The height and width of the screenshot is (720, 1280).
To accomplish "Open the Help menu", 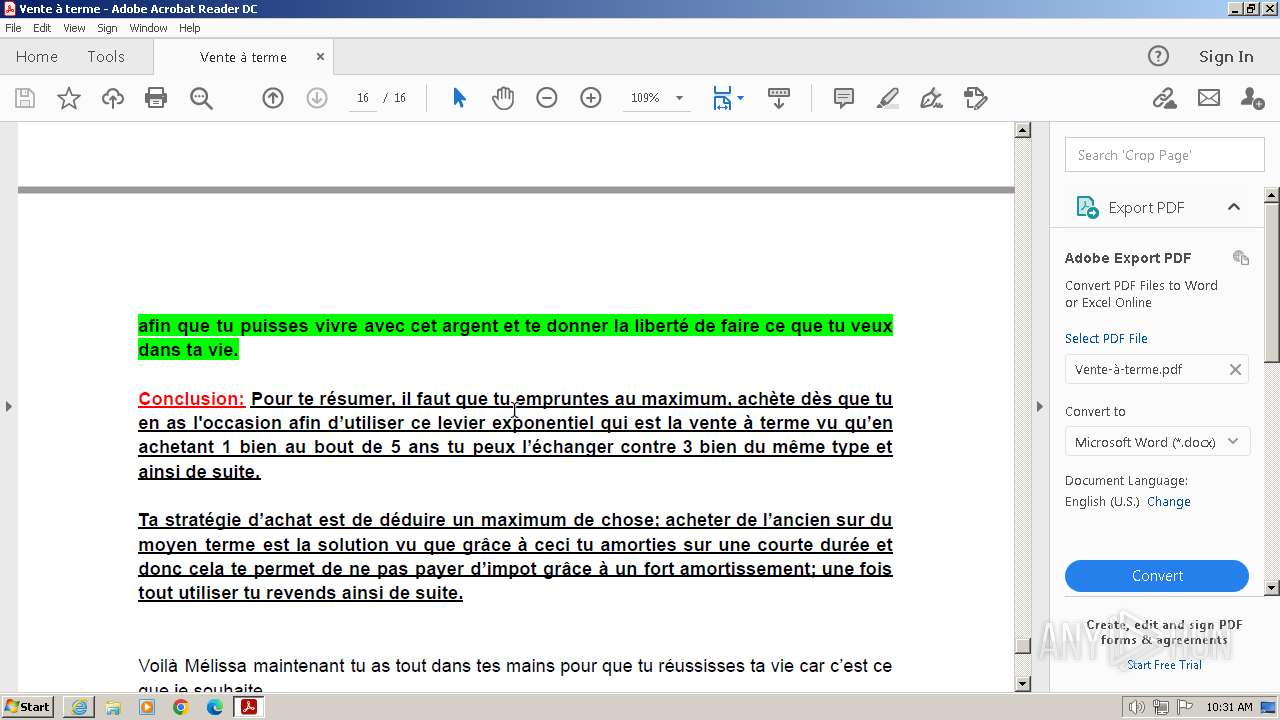I will [x=189, y=28].
